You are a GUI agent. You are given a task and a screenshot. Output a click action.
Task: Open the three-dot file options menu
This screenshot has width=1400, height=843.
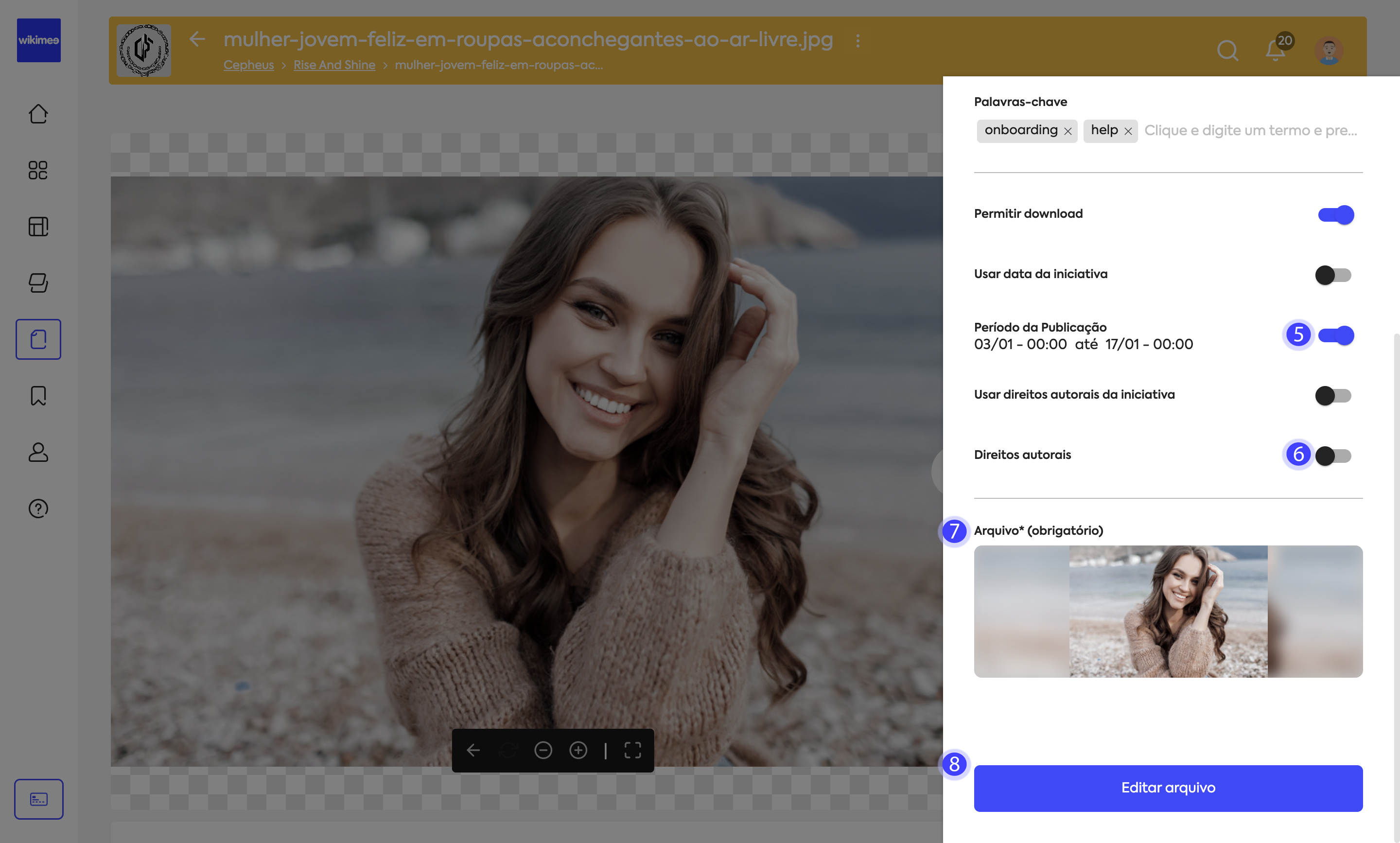click(857, 40)
